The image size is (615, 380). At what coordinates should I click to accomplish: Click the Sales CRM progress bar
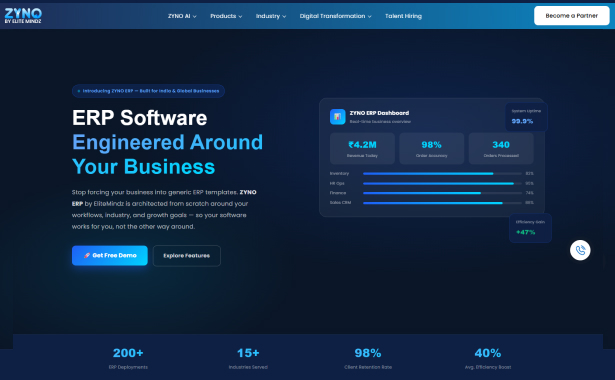coord(442,203)
